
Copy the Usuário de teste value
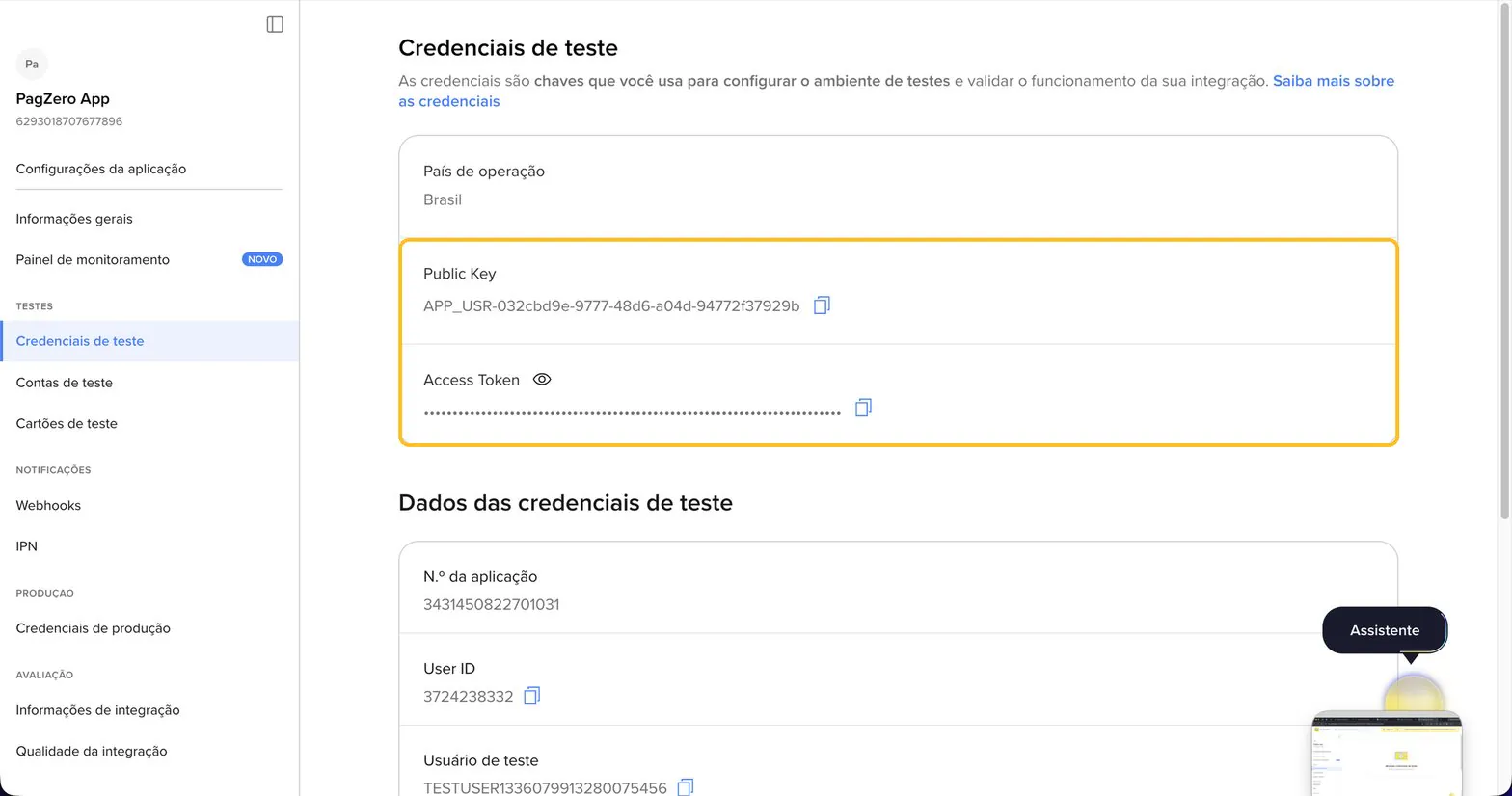[x=686, y=787]
